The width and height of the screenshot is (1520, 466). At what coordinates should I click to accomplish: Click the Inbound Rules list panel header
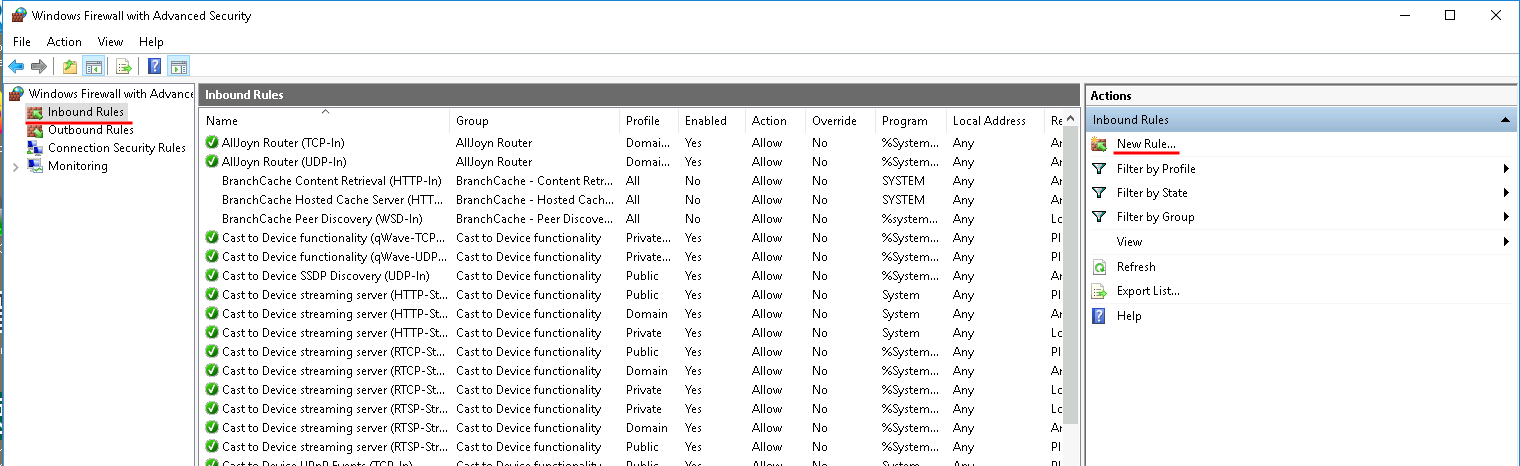(638, 95)
